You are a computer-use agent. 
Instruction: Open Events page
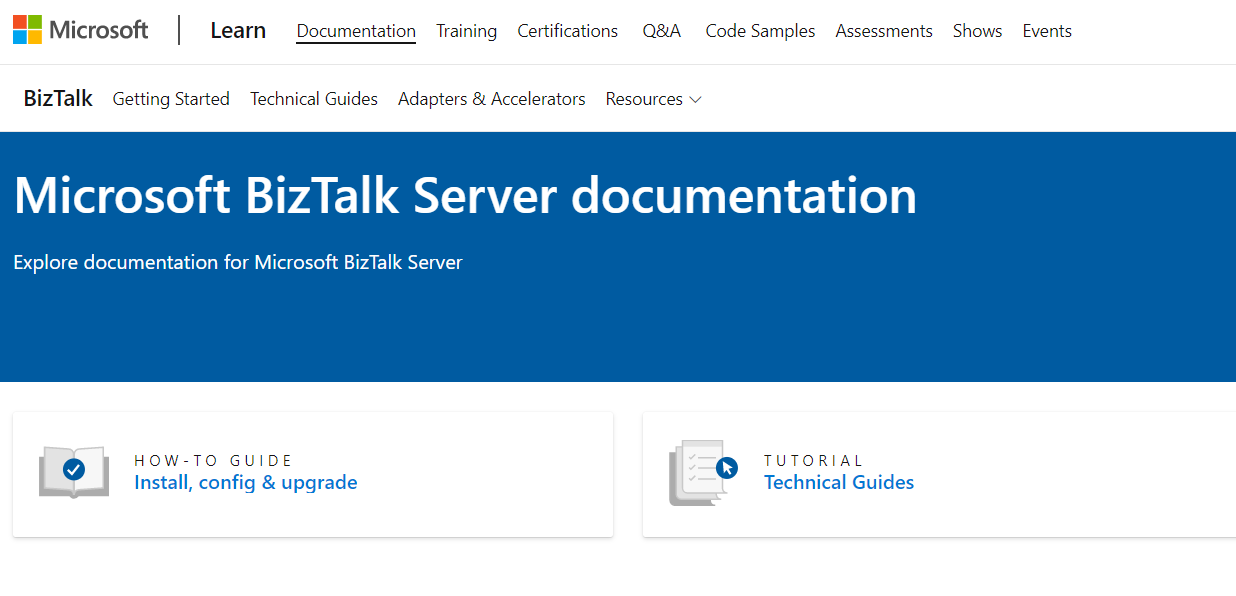pos(1047,31)
